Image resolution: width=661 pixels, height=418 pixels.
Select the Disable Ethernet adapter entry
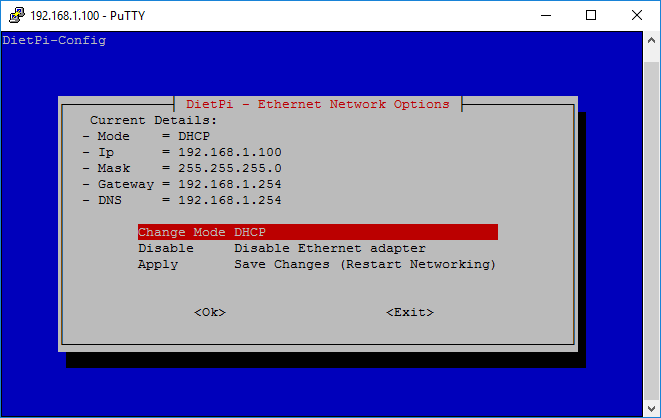(x=318, y=248)
